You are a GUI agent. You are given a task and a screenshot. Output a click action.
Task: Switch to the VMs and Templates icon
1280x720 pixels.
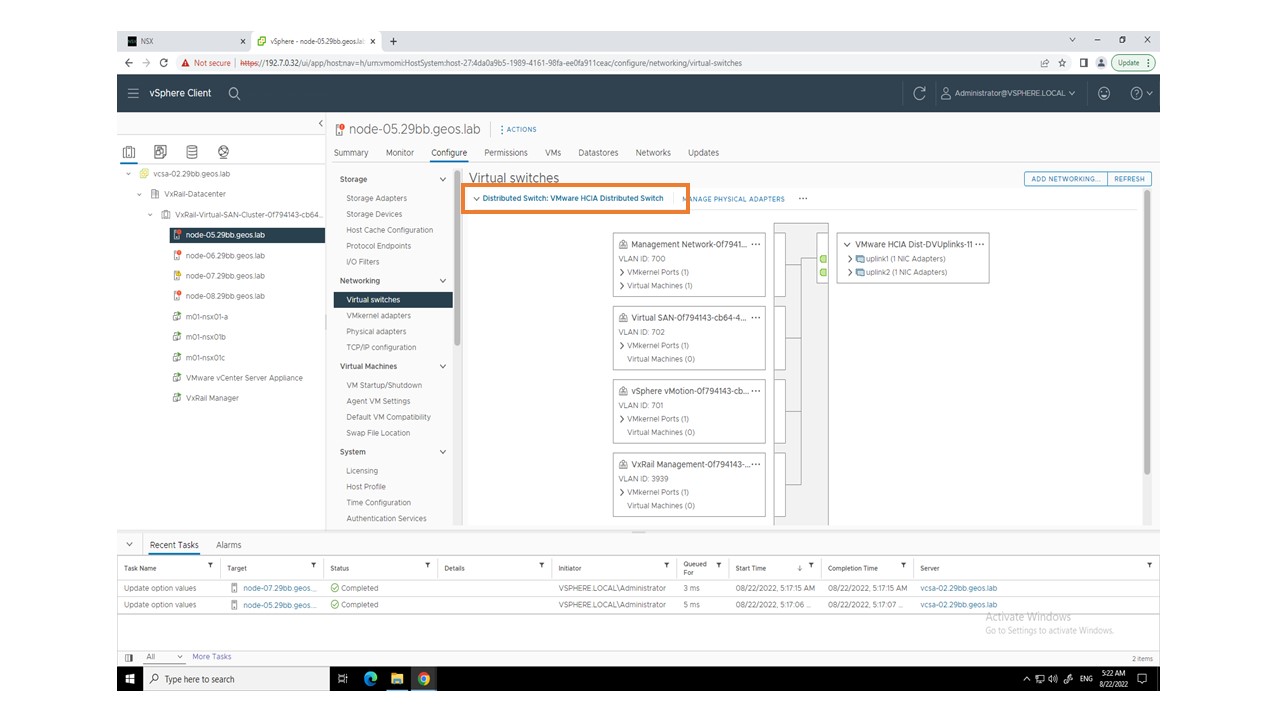tap(160, 152)
